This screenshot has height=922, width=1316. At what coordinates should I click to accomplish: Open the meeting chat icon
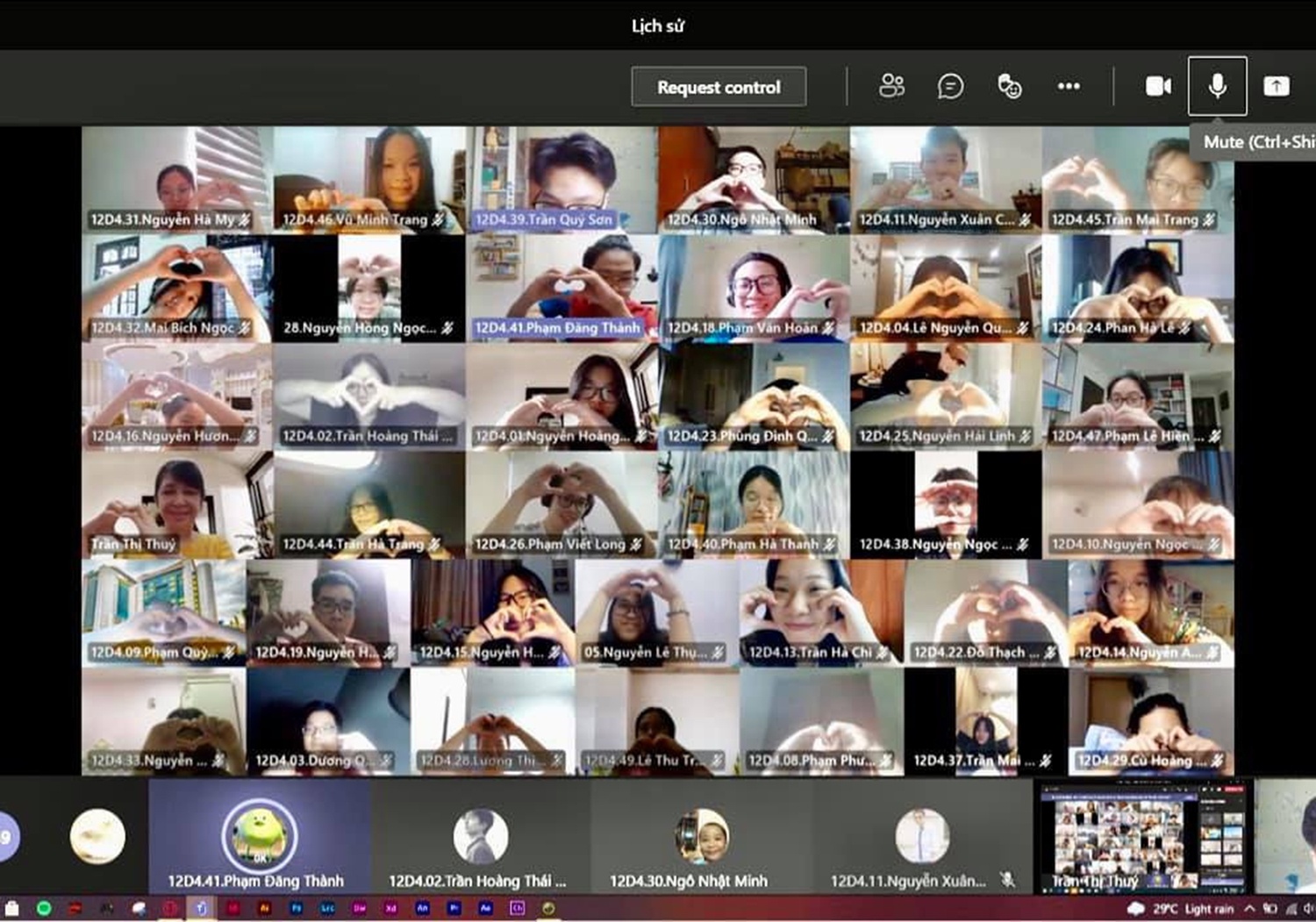[950, 86]
